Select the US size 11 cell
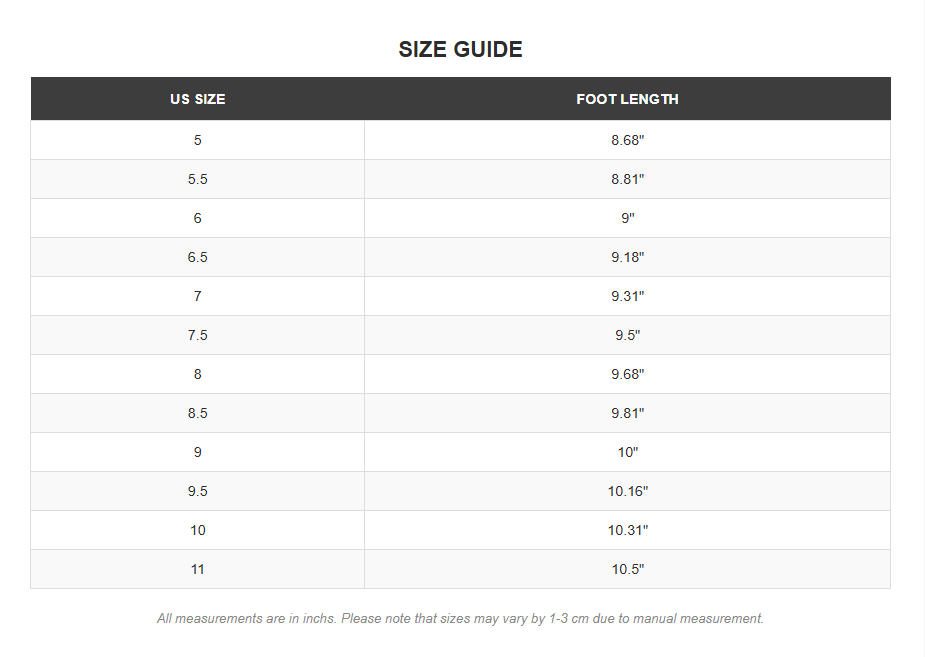This screenshot has height=657, width=925. tap(197, 569)
